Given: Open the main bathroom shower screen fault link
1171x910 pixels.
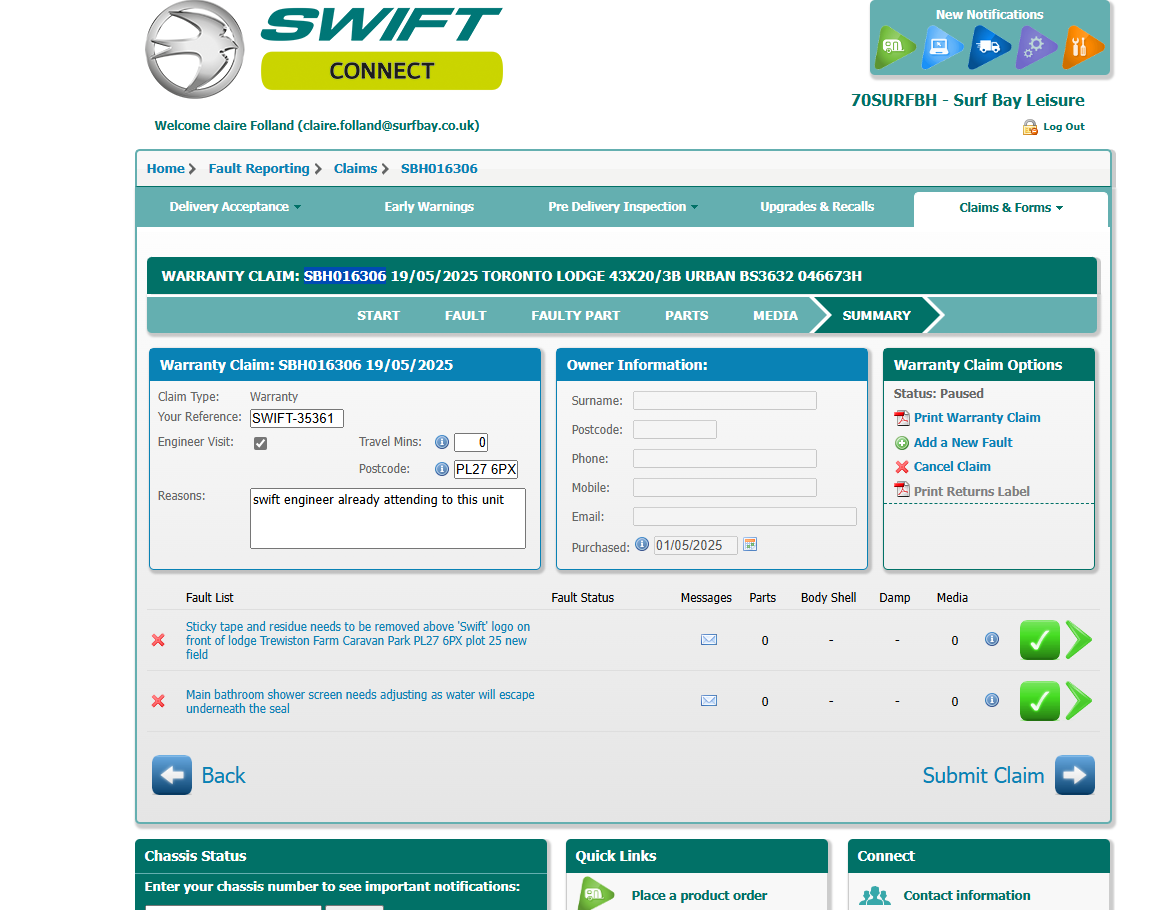Looking at the screenshot, I should coord(360,702).
